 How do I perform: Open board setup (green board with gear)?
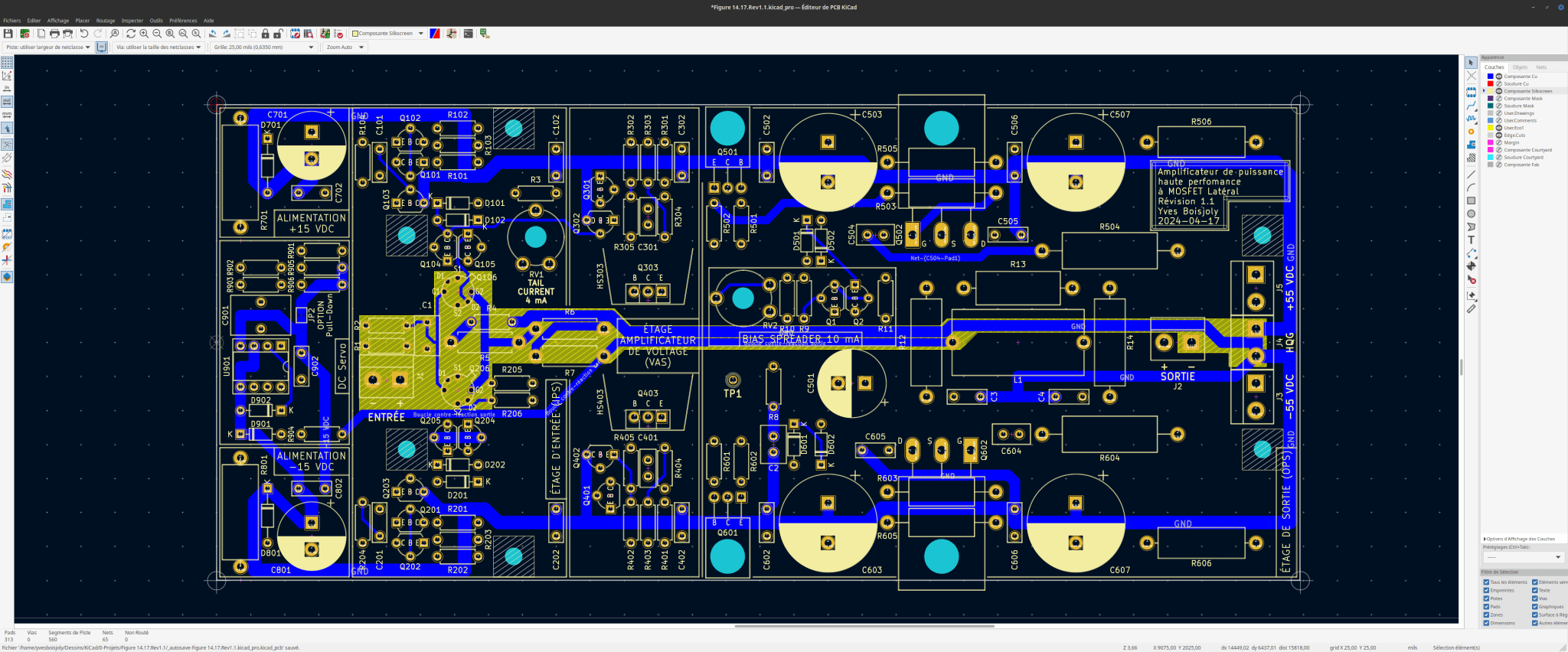pos(24,34)
